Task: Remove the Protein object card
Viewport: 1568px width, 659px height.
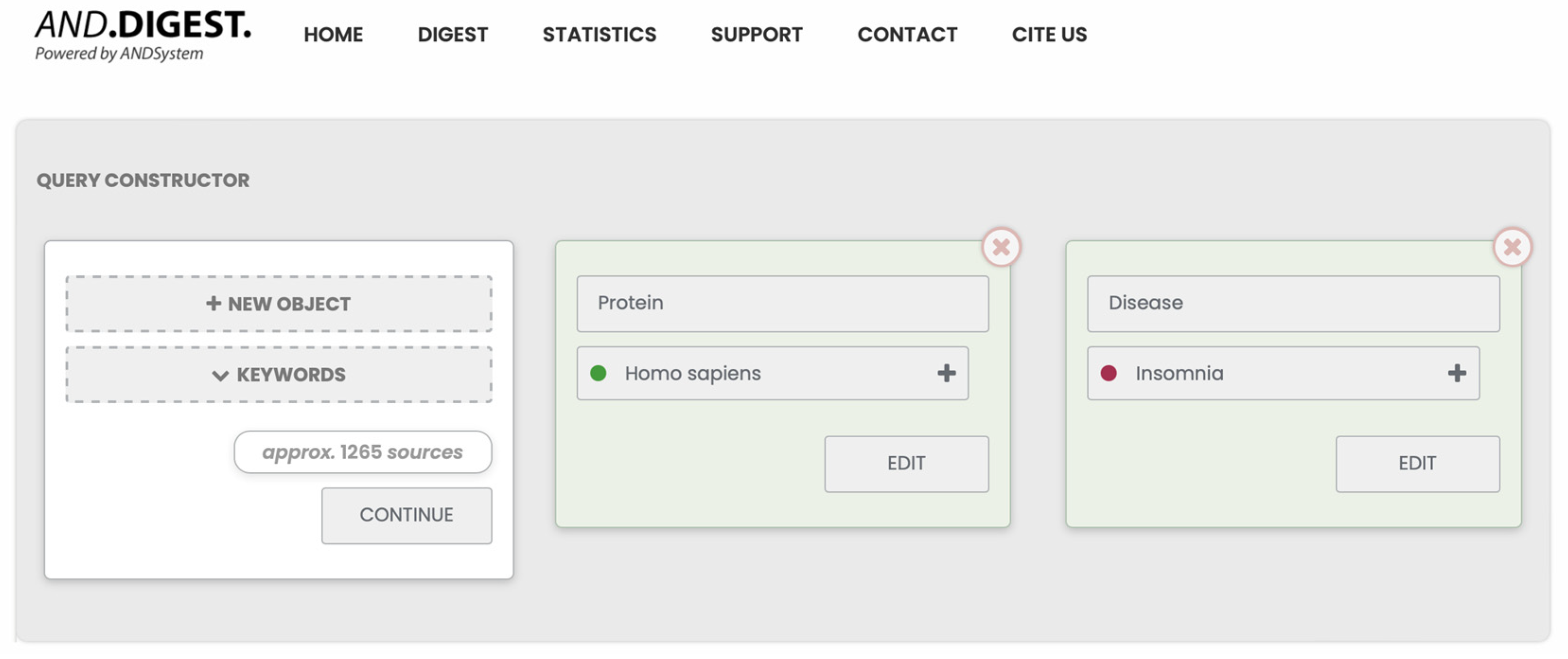Action: [1001, 247]
